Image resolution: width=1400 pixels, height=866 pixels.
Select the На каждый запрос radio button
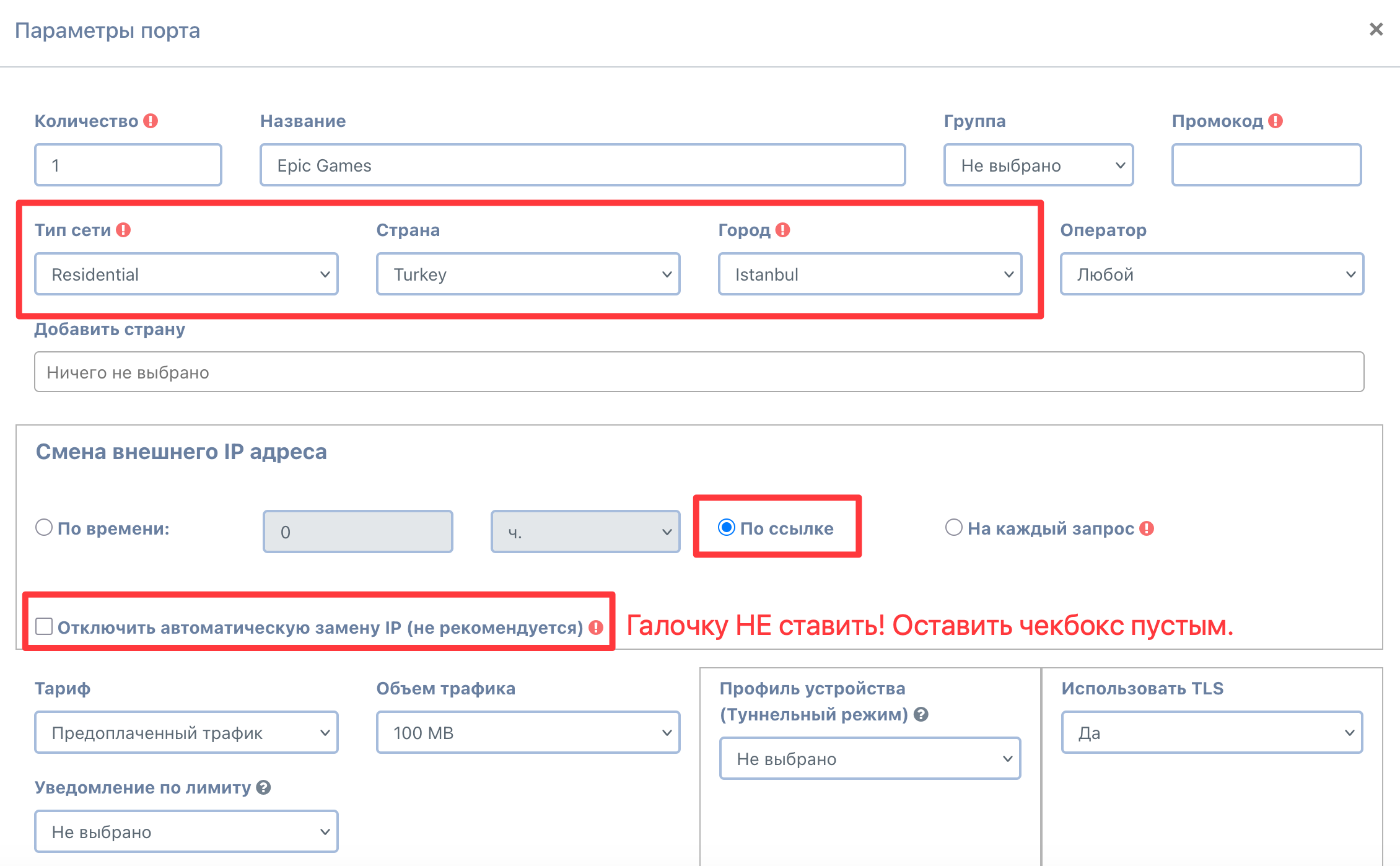point(954,527)
